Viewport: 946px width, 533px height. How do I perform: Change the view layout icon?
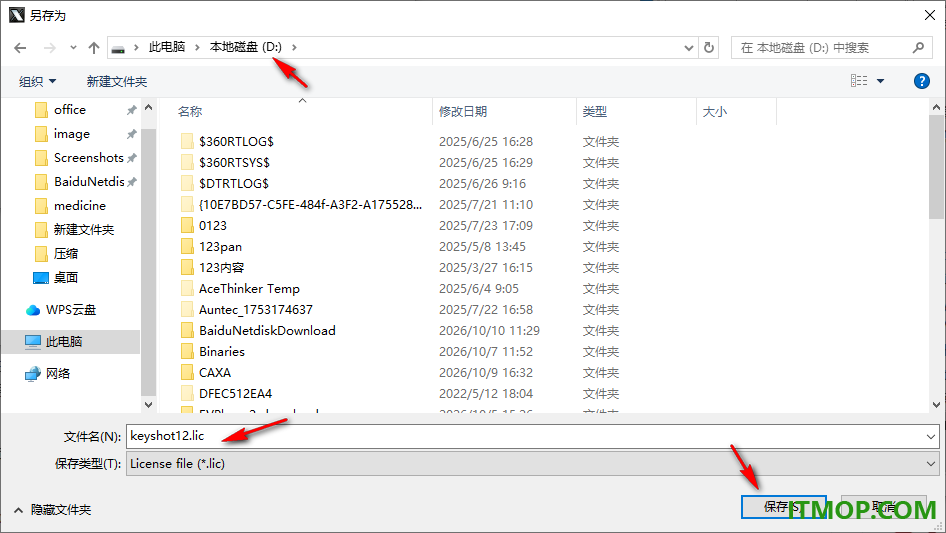(x=859, y=80)
